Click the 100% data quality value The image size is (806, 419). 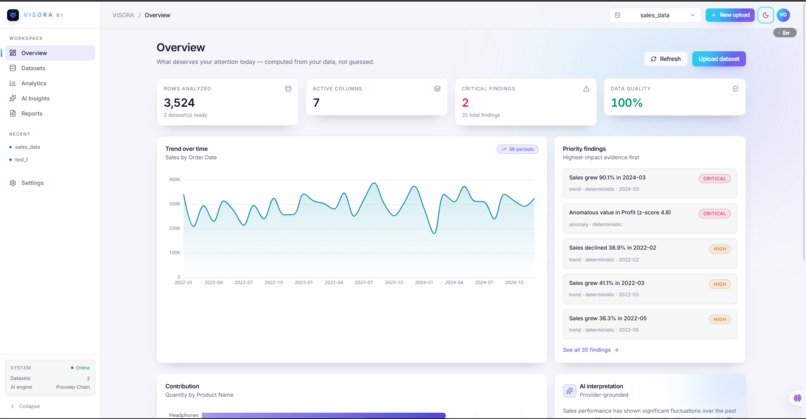pyautogui.click(x=627, y=103)
